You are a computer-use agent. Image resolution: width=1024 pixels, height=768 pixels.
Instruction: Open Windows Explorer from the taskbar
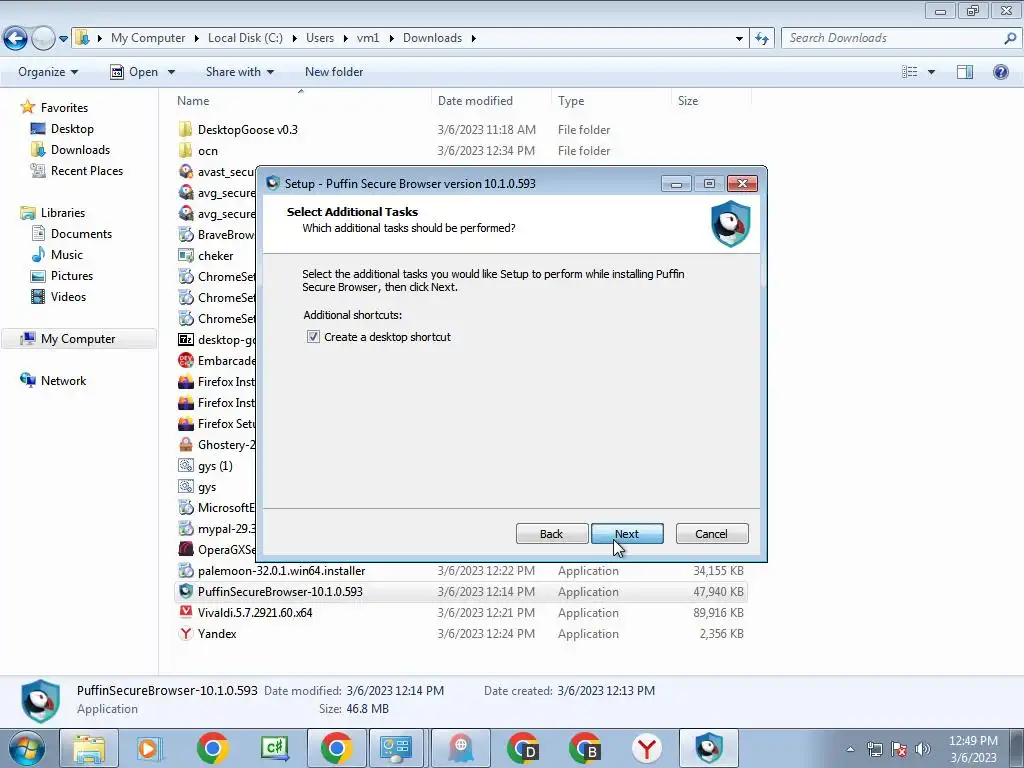[89, 748]
